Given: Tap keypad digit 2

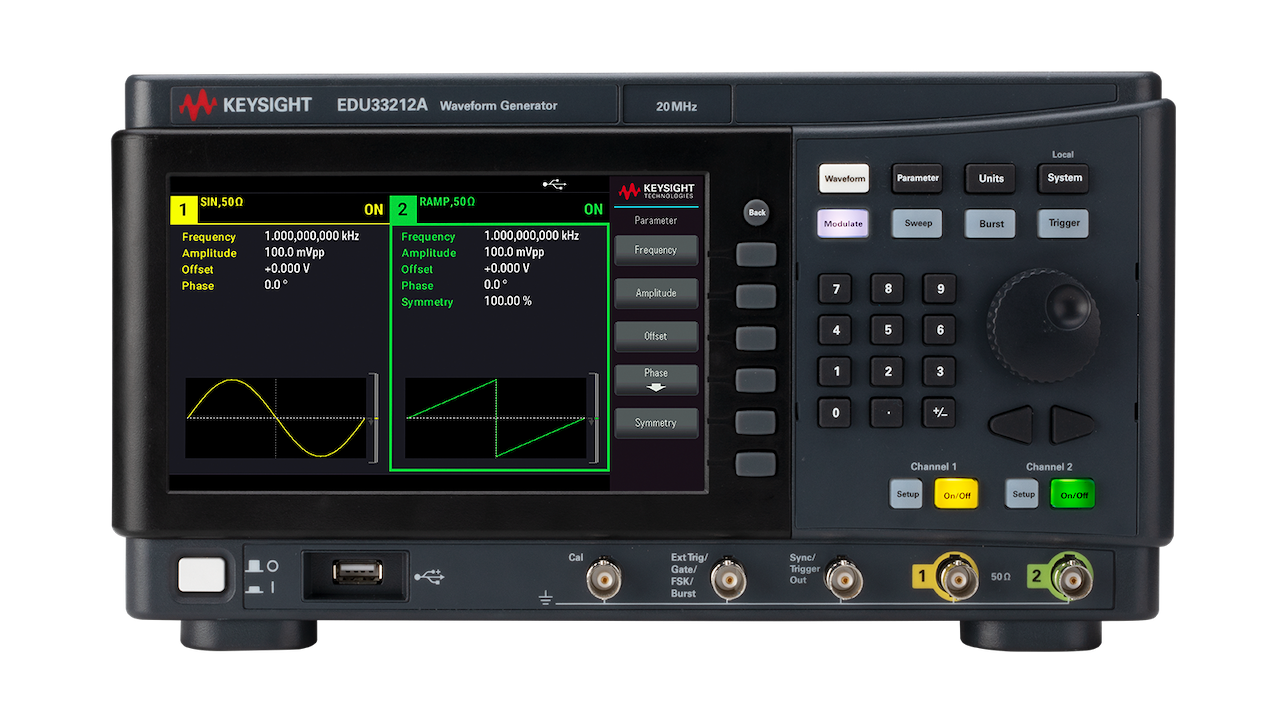Looking at the screenshot, I should 888,371.
